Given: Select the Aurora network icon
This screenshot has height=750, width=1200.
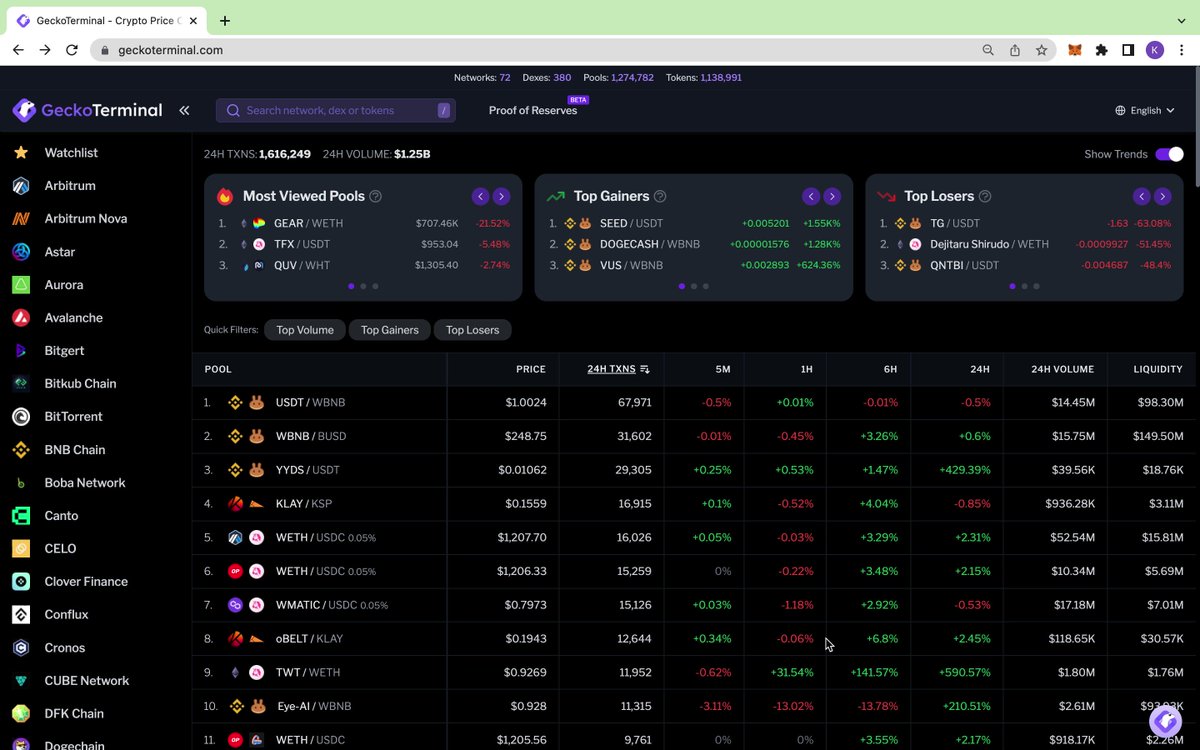Looking at the screenshot, I should [x=21, y=285].
